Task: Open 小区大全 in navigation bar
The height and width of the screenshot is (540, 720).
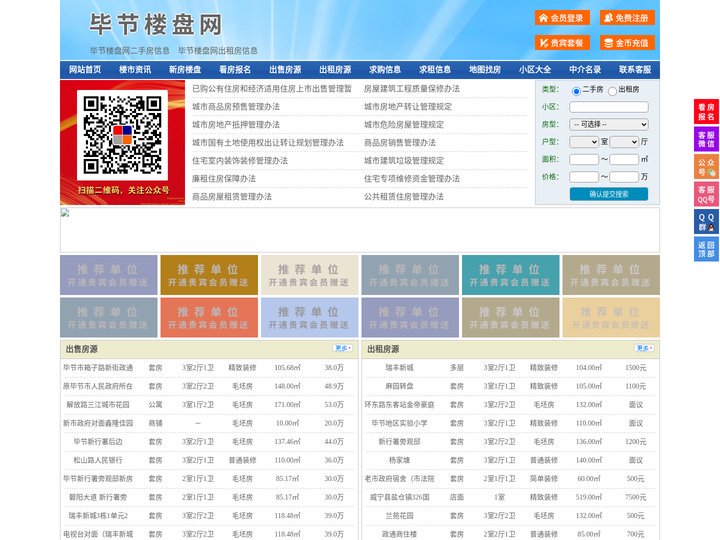Action: click(535, 70)
